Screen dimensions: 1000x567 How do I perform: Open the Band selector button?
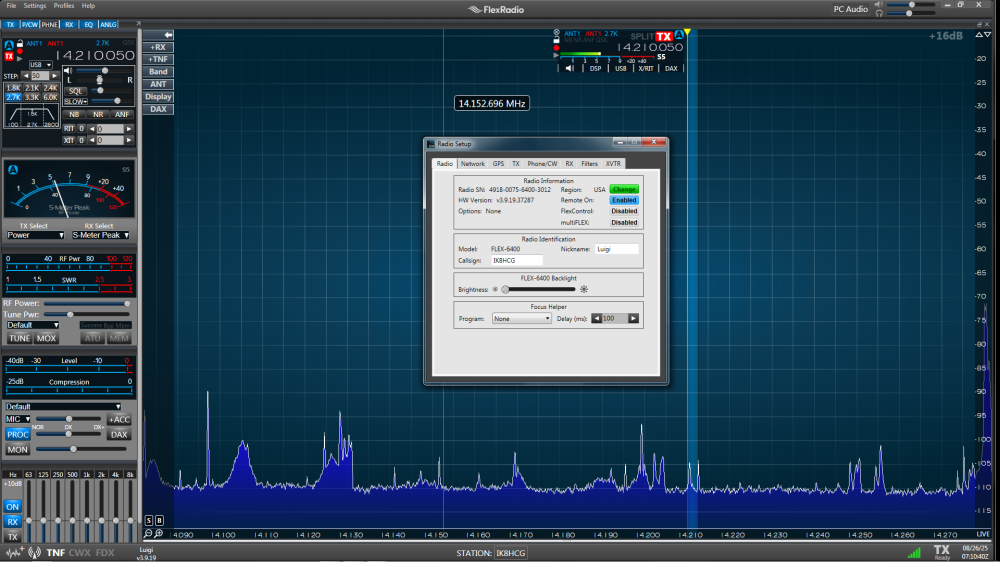click(x=158, y=71)
